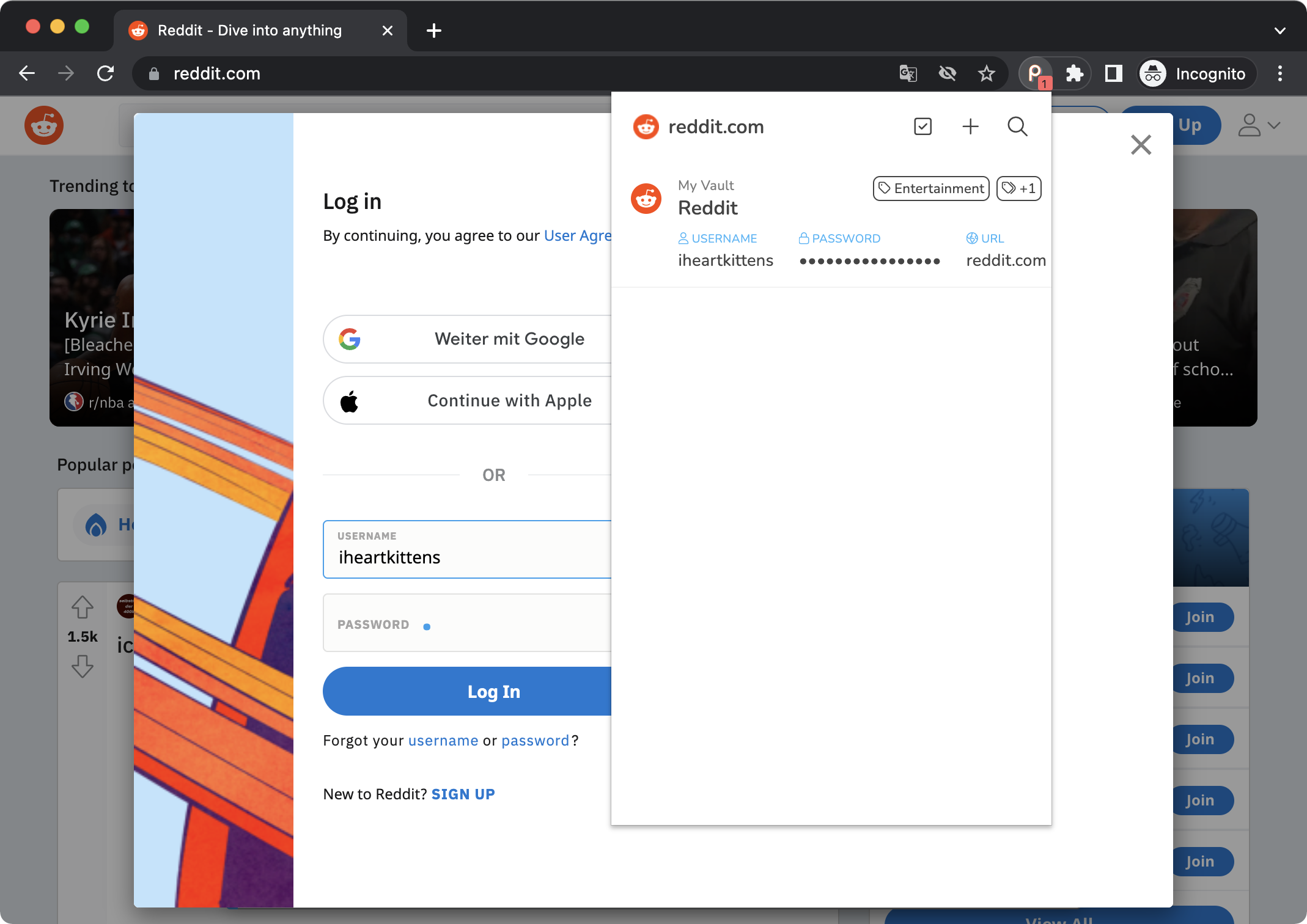Toggle the browser side panel icon
The width and height of the screenshot is (1307, 924).
pos(1114,73)
